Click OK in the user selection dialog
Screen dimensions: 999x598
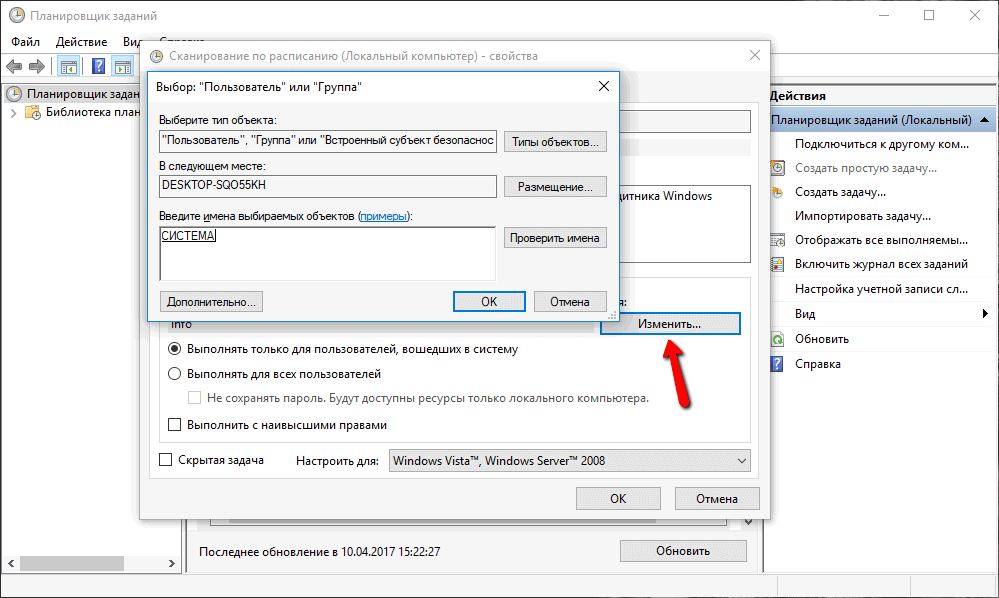pos(489,302)
